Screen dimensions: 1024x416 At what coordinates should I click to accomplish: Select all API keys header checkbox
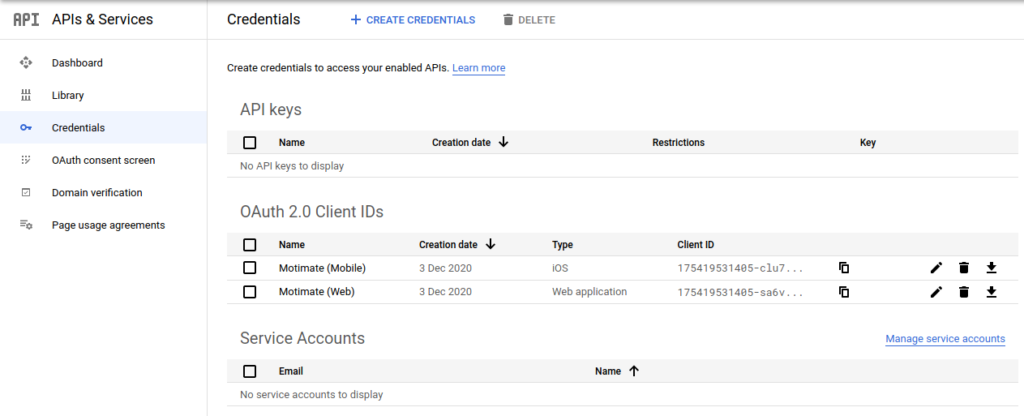coord(250,143)
